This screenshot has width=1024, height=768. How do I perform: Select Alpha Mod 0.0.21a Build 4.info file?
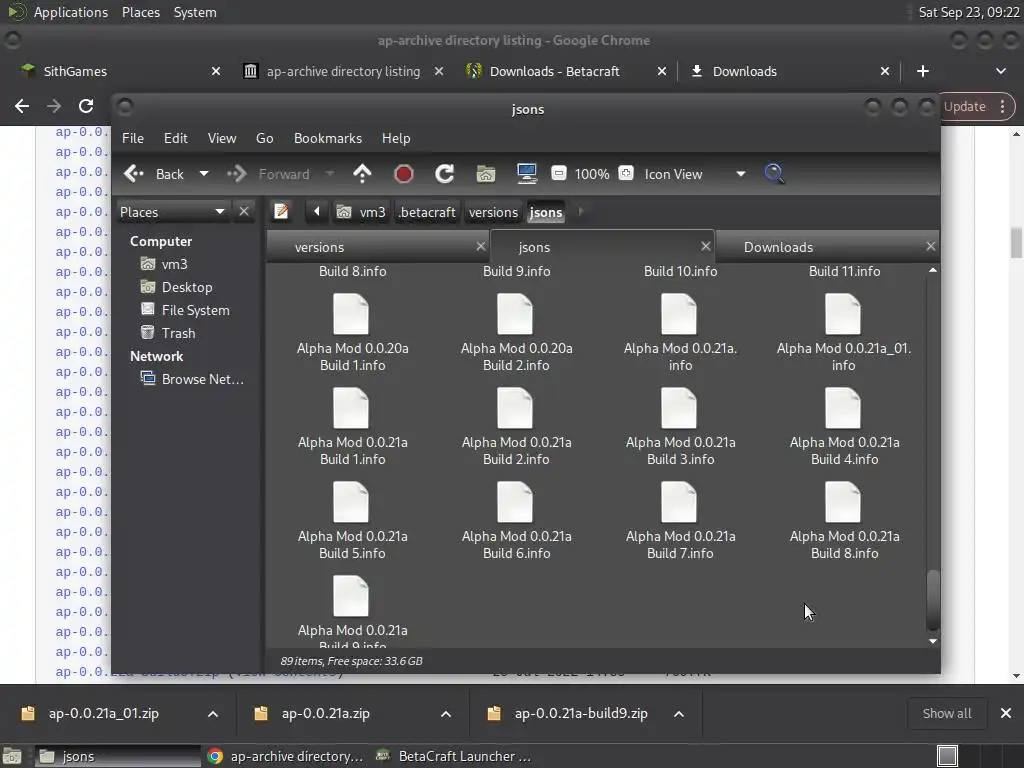click(x=844, y=427)
